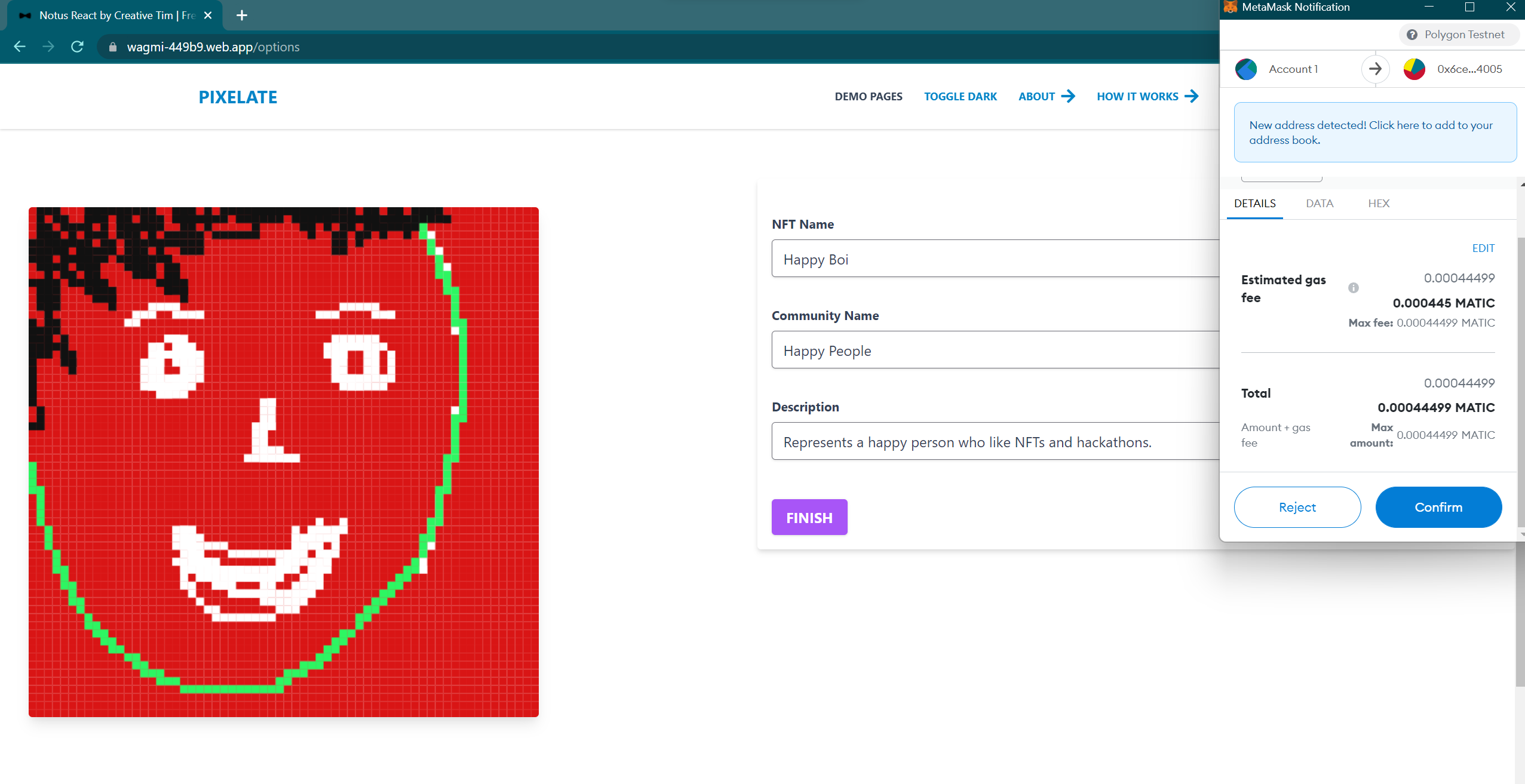Viewport: 1525px width, 784px height.
Task: Click the purple FINISH button
Action: (x=809, y=517)
